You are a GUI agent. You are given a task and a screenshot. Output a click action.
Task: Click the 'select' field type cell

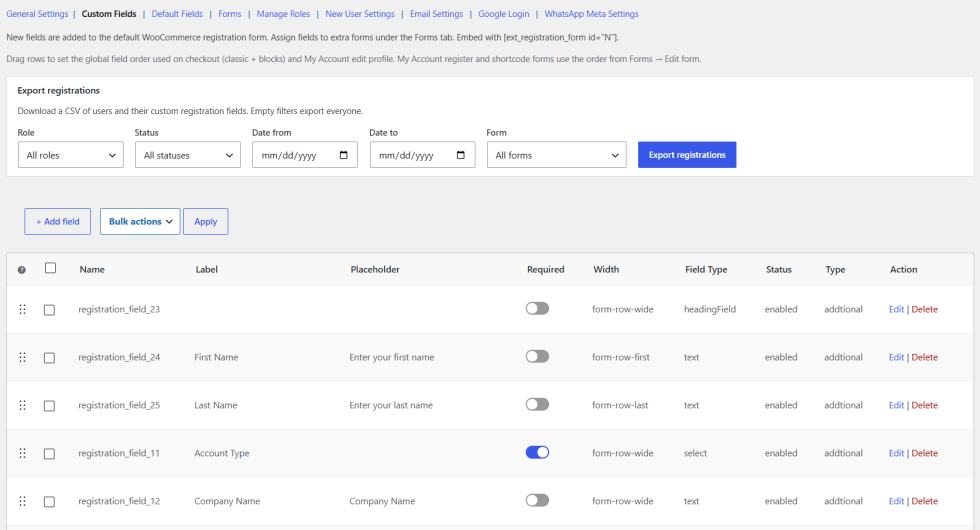click(695, 453)
